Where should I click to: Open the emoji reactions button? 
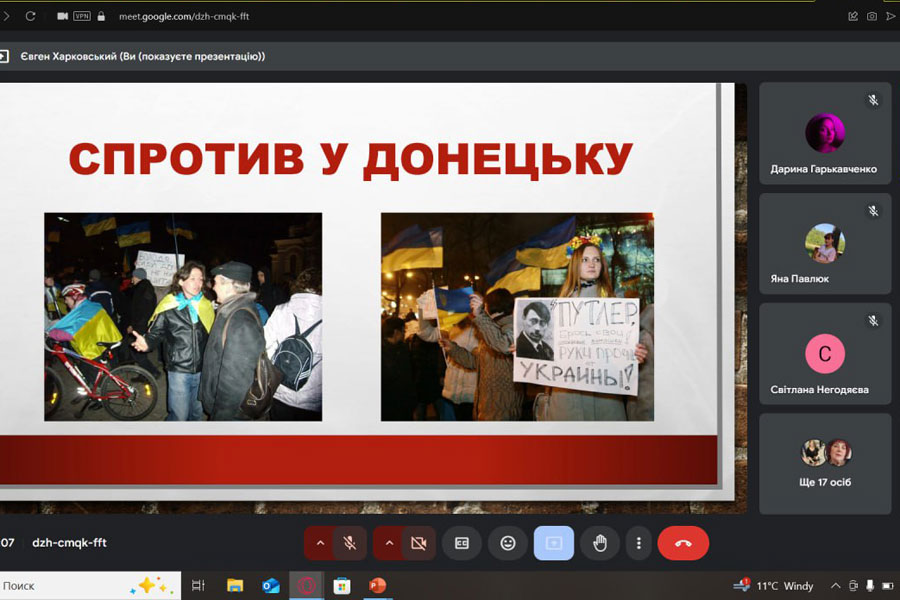point(508,543)
